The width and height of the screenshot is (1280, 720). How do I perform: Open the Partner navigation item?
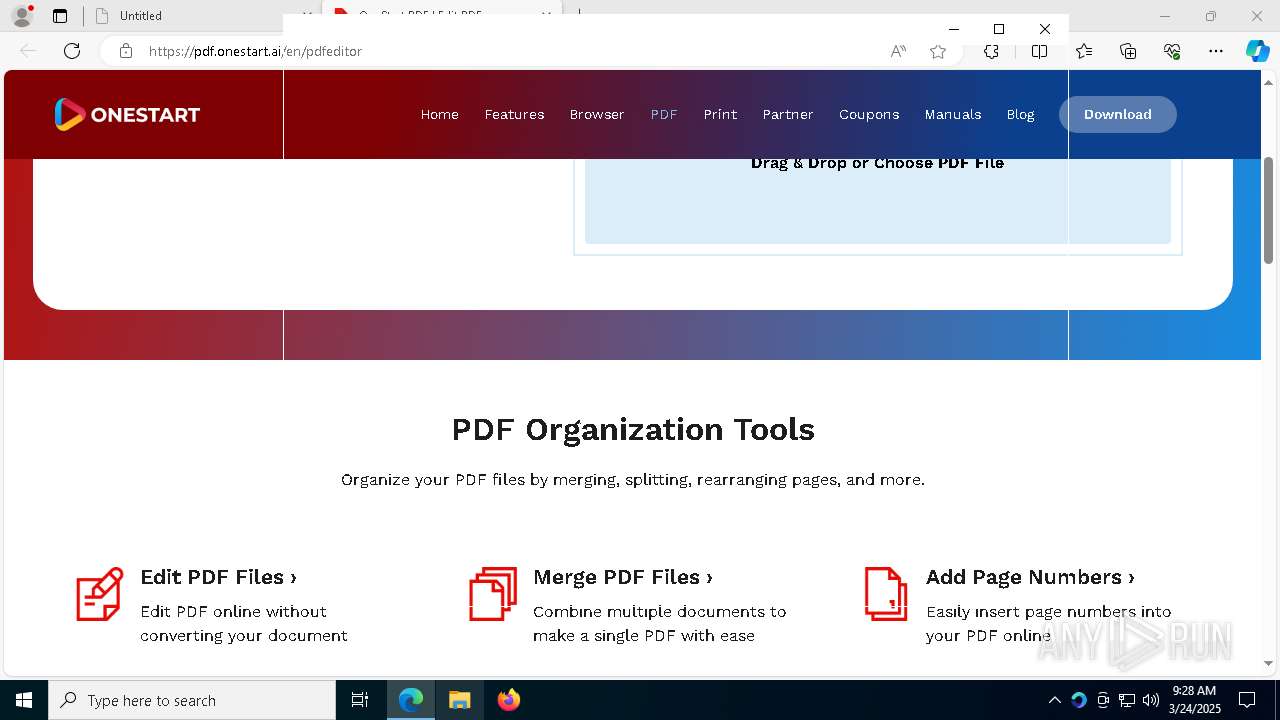[788, 114]
